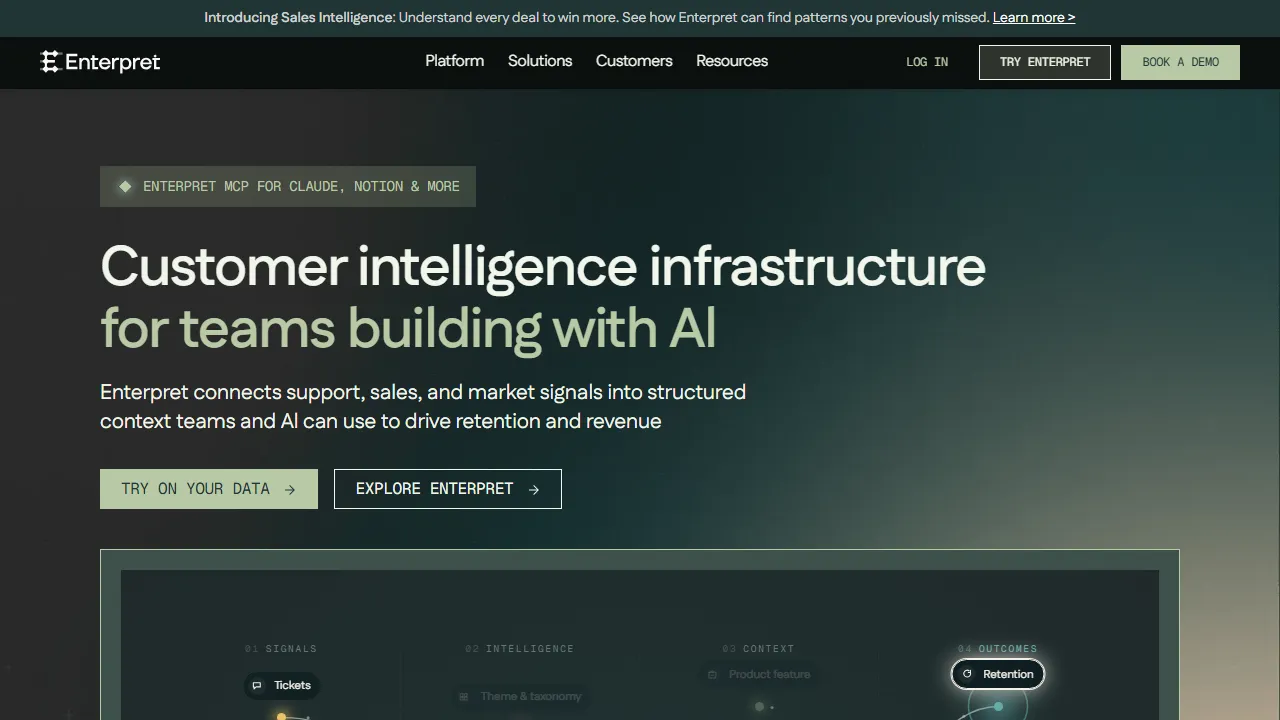Open the Enterpret MCP for Claude badge
This screenshot has height=720, width=1280.
pyautogui.click(x=288, y=186)
